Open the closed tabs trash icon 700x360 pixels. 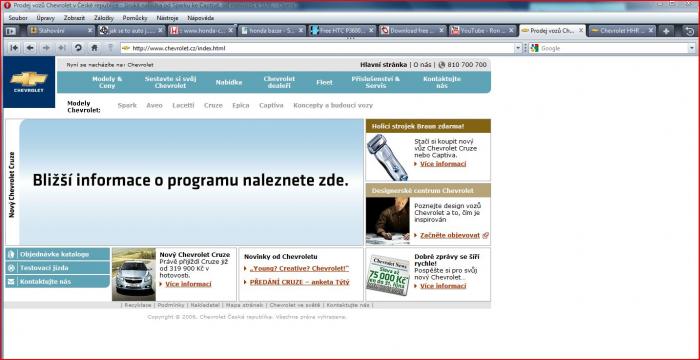point(690,31)
